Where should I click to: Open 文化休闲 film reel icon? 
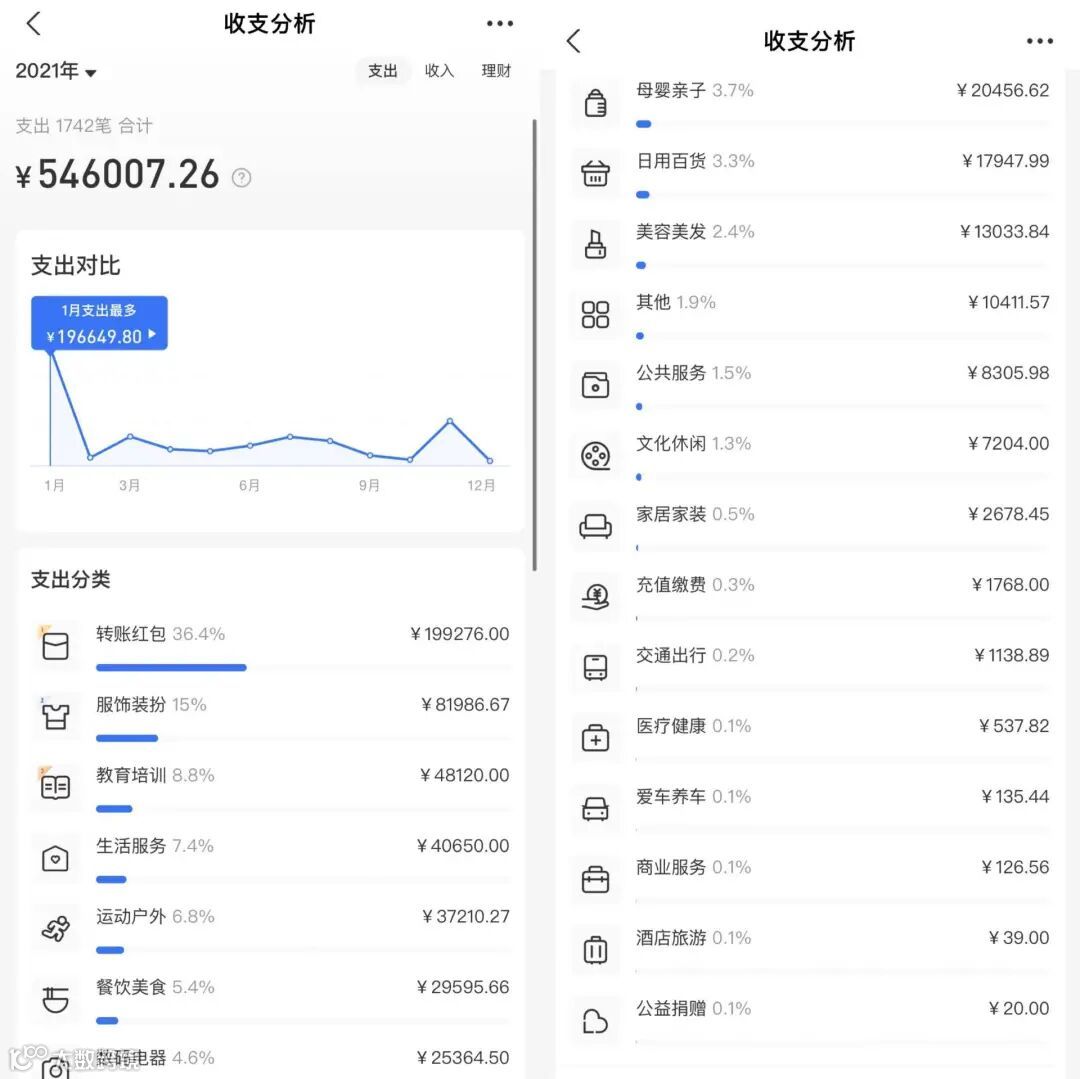pos(595,456)
